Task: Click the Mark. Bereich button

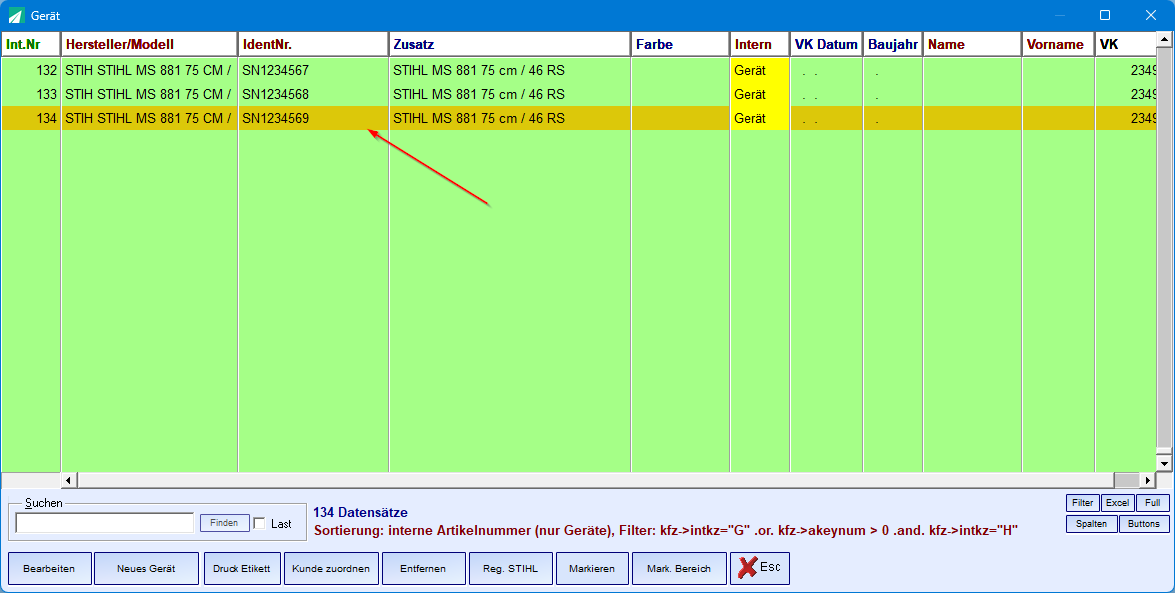Action: (679, 568)
